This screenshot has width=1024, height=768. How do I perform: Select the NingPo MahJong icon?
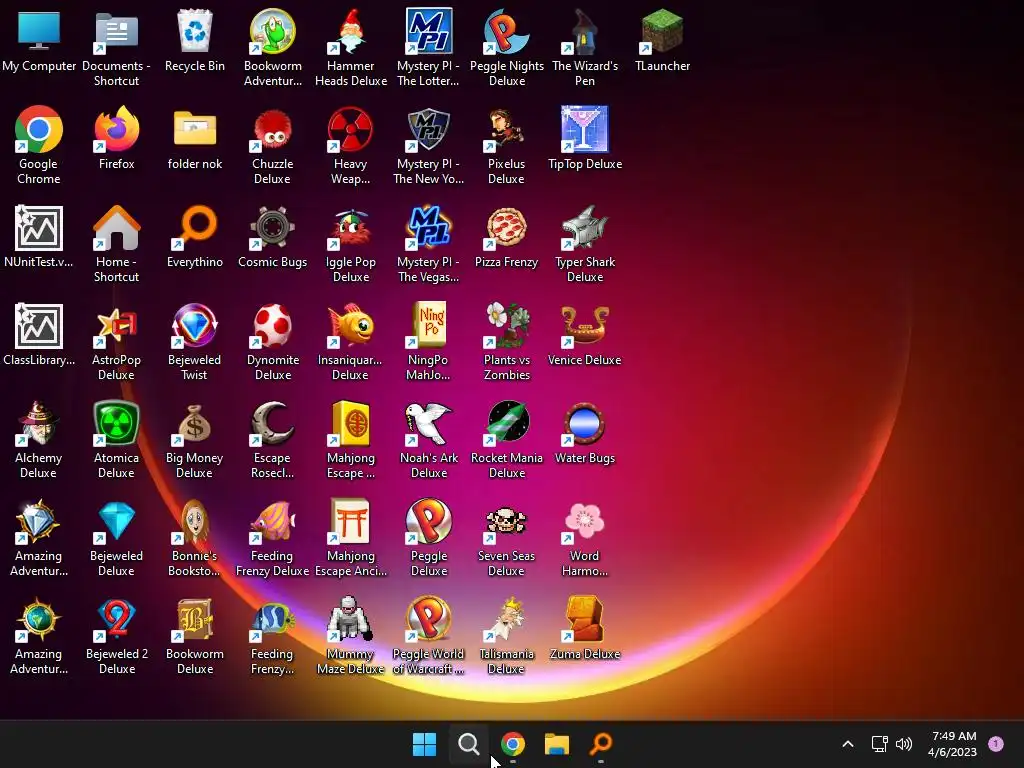(x=428, y=325)
